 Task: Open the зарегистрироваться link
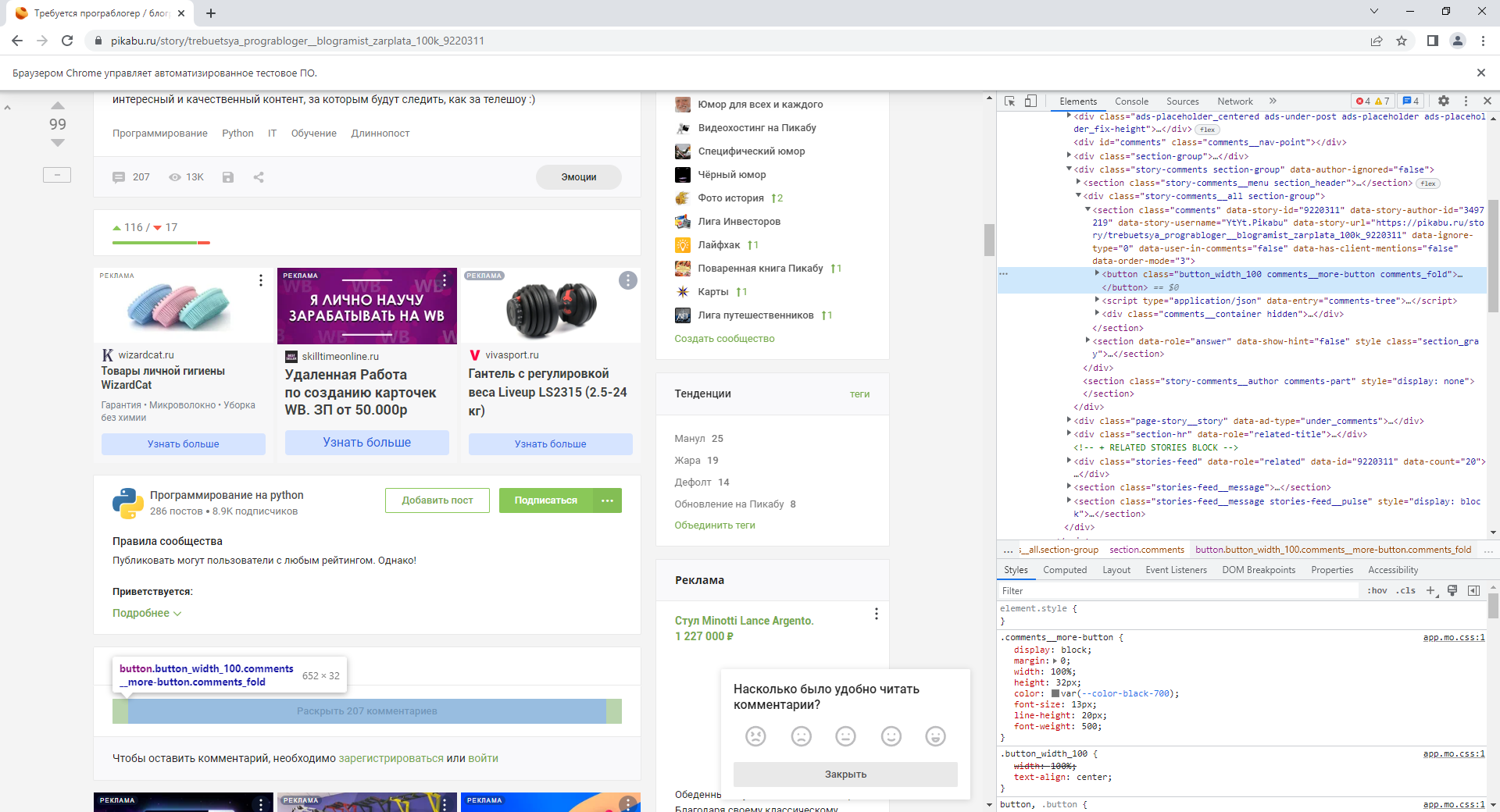(x=391, y=758)
